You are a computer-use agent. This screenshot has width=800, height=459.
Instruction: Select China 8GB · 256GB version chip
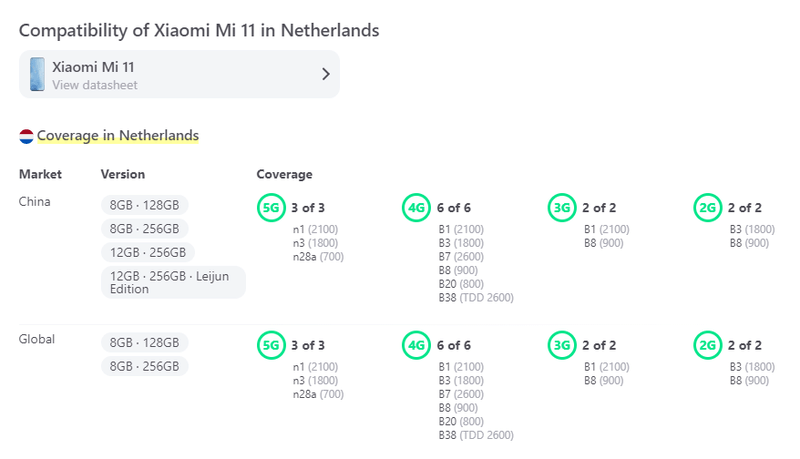[144, 228]
